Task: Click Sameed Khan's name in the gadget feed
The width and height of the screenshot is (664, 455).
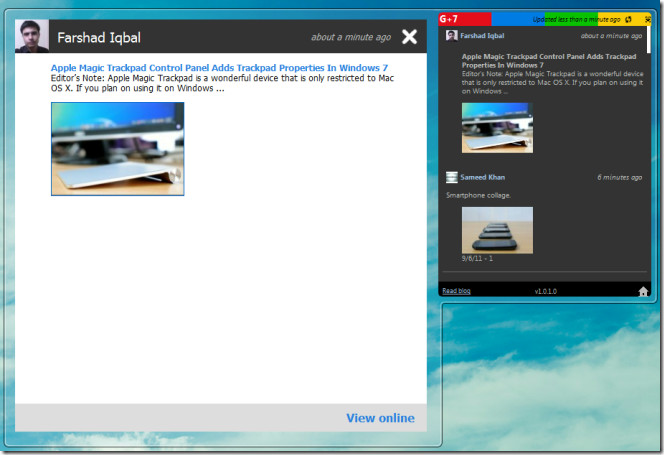Action: click(x=482, y=177)
